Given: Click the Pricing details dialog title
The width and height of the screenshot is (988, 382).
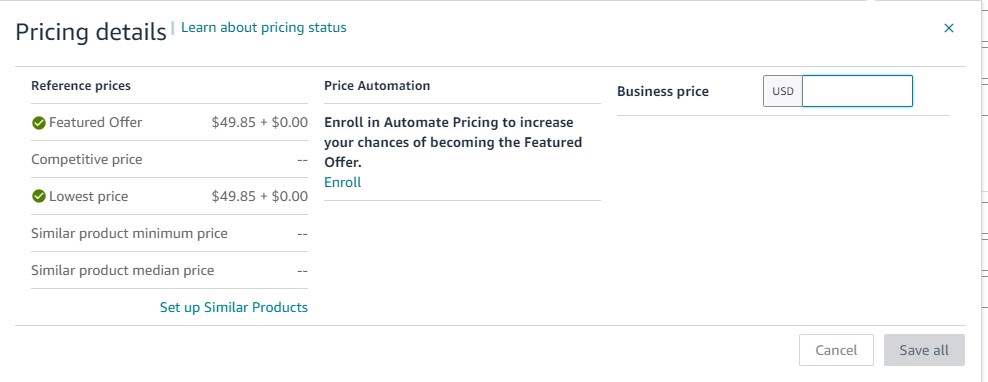Looking at the screenshot, I should point(91,32).
